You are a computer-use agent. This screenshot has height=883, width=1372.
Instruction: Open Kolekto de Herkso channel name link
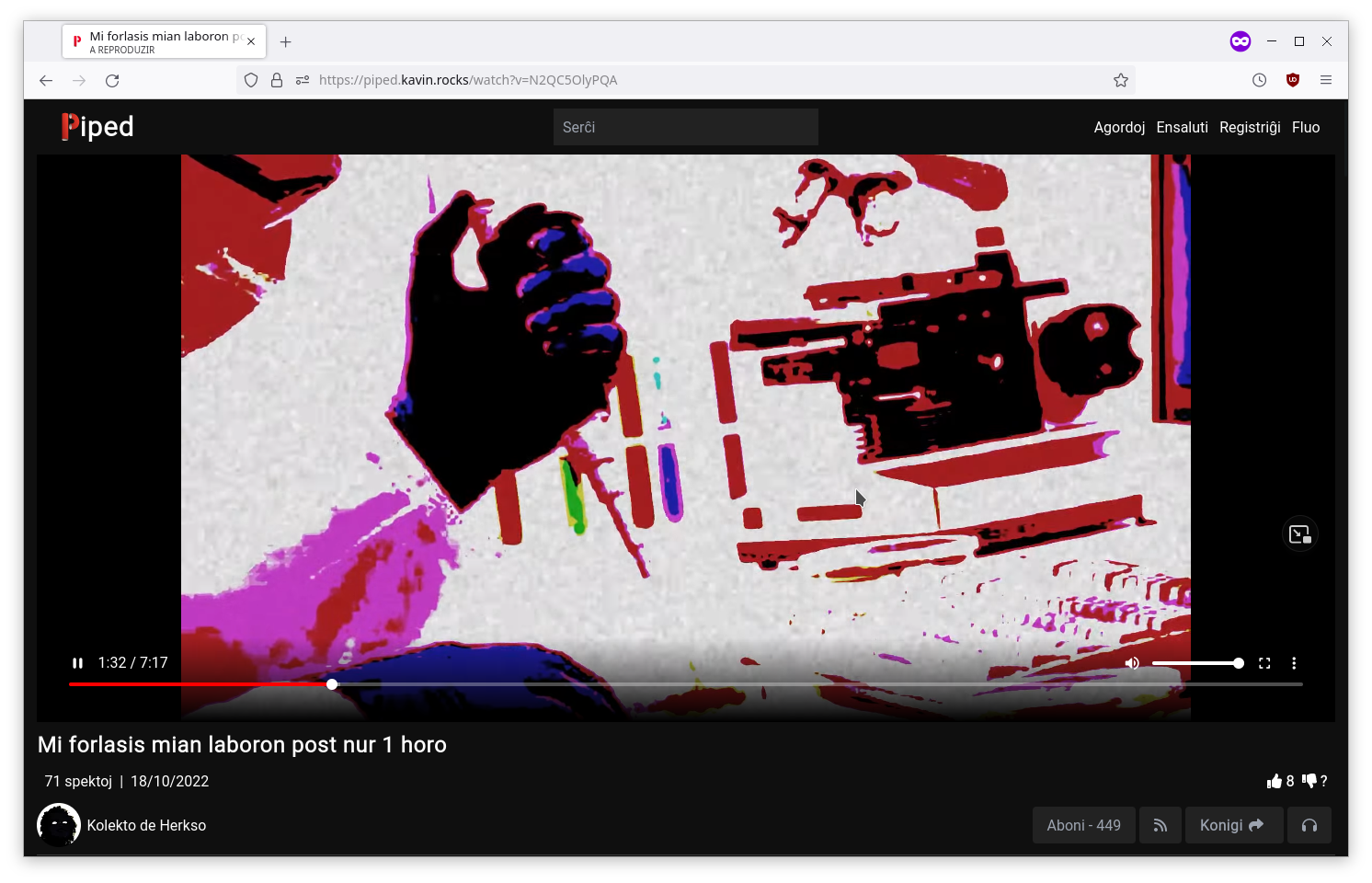click(x=146, y=825)
